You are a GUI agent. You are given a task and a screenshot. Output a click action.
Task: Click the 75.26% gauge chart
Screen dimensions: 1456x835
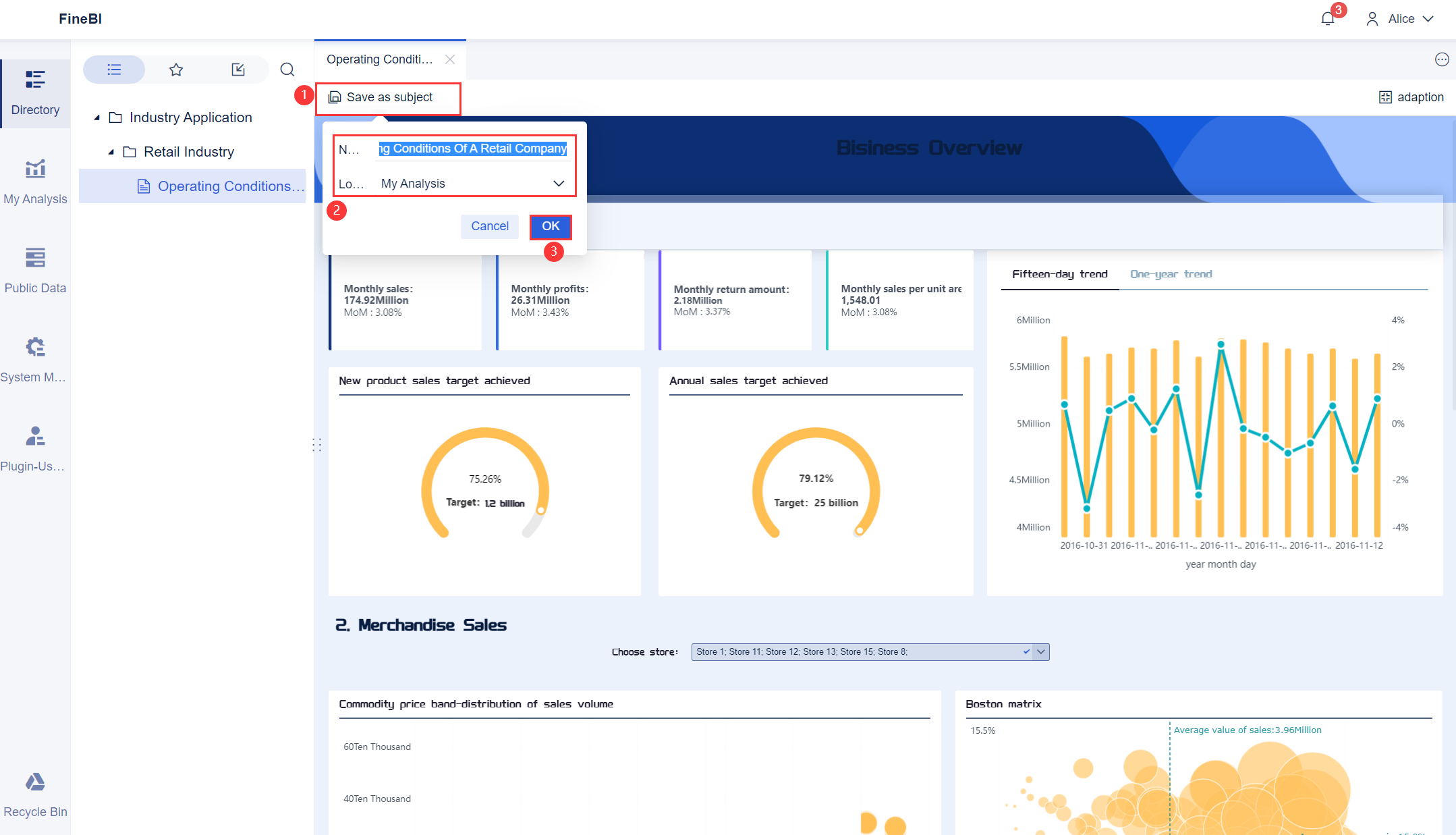point(484,483)
